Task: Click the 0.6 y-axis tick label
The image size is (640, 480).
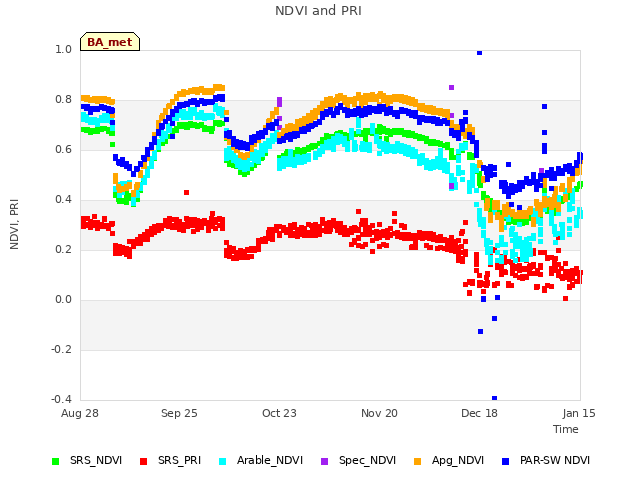Action: point(63,149)
